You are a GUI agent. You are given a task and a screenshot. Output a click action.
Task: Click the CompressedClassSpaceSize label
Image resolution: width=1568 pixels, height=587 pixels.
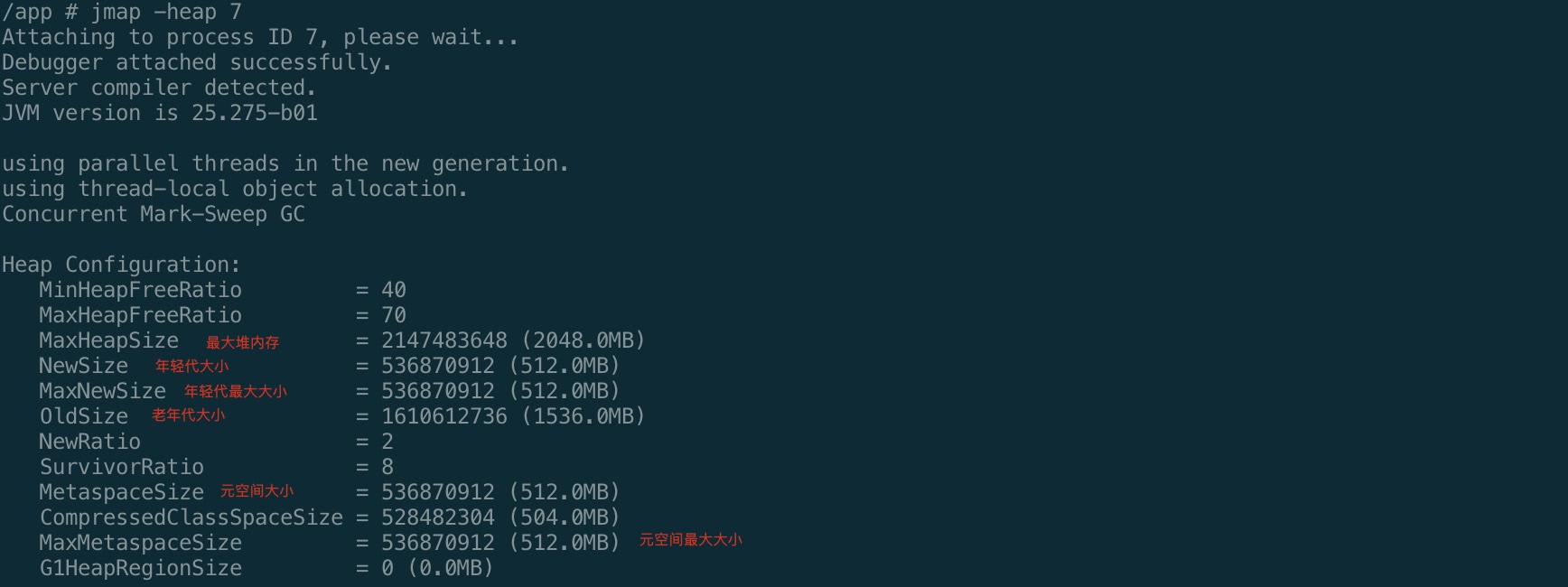[191, 517]
